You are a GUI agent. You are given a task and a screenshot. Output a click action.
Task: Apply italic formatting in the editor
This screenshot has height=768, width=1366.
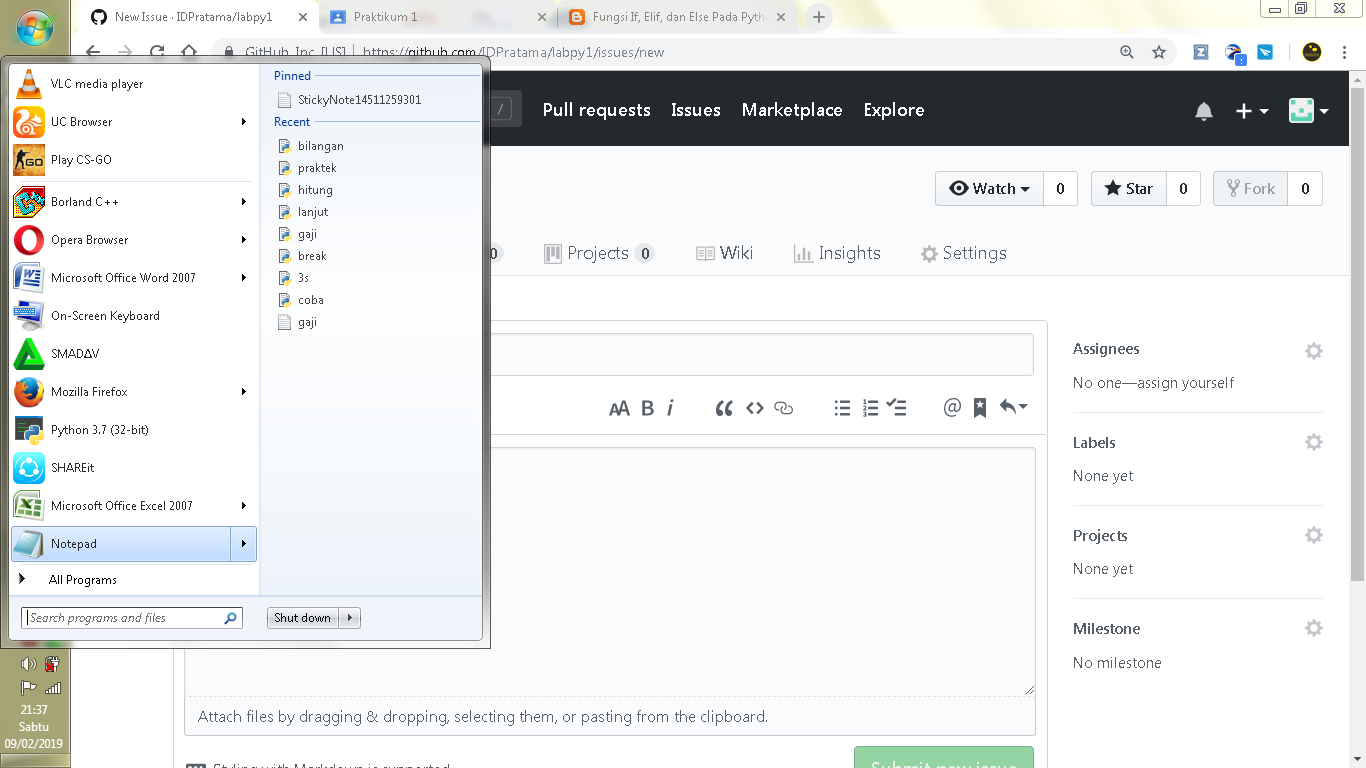point(670,407)
